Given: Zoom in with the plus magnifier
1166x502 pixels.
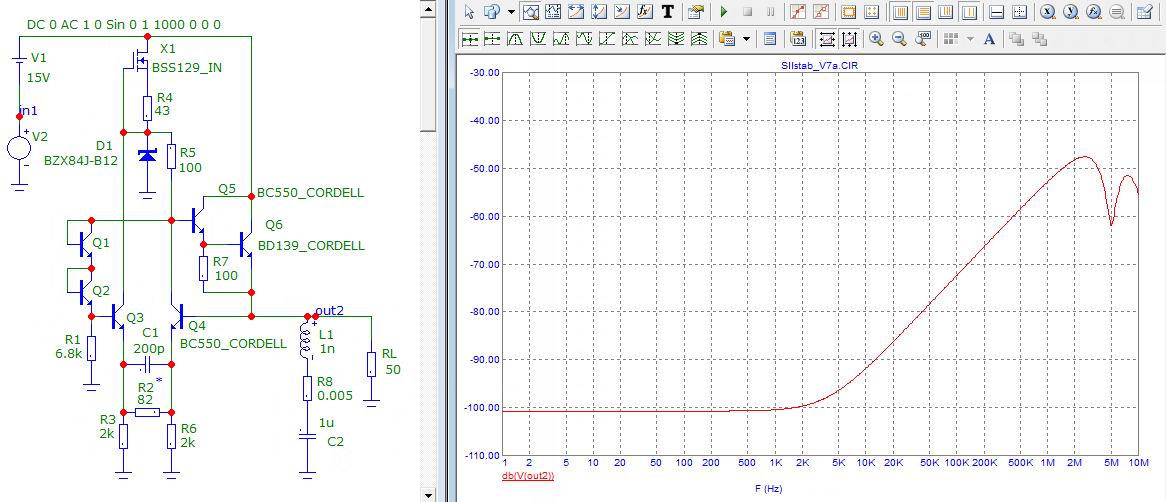Looking at the screenshot, I should [x=876, y=39].
